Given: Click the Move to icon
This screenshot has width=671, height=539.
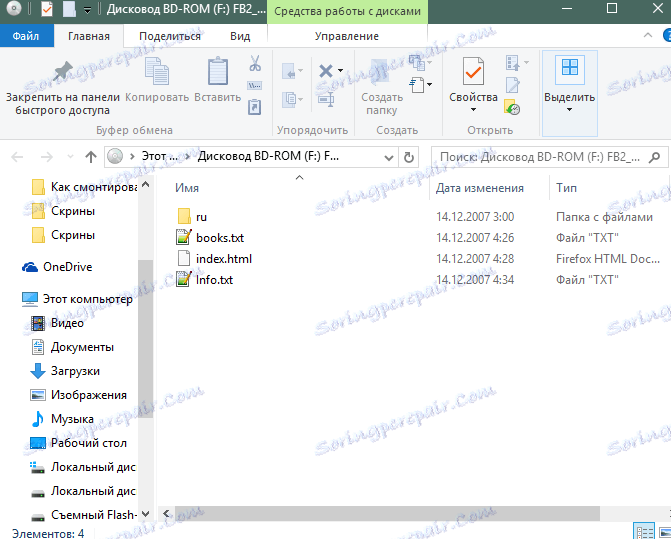Looking at the screenshot, I should pos(289,71).
